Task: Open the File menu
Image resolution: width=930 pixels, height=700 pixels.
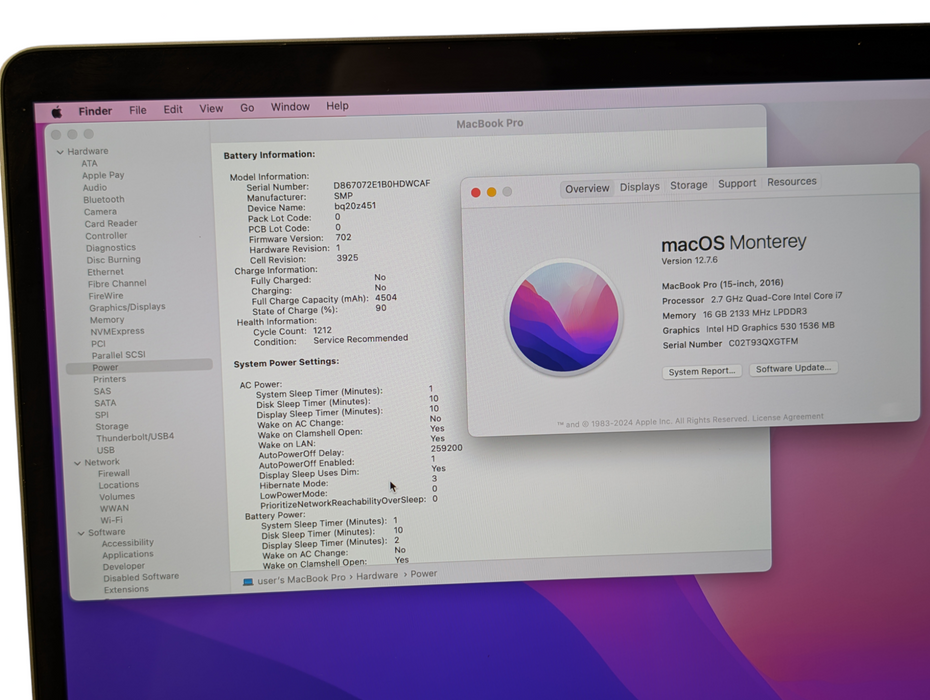Action: 138,110
